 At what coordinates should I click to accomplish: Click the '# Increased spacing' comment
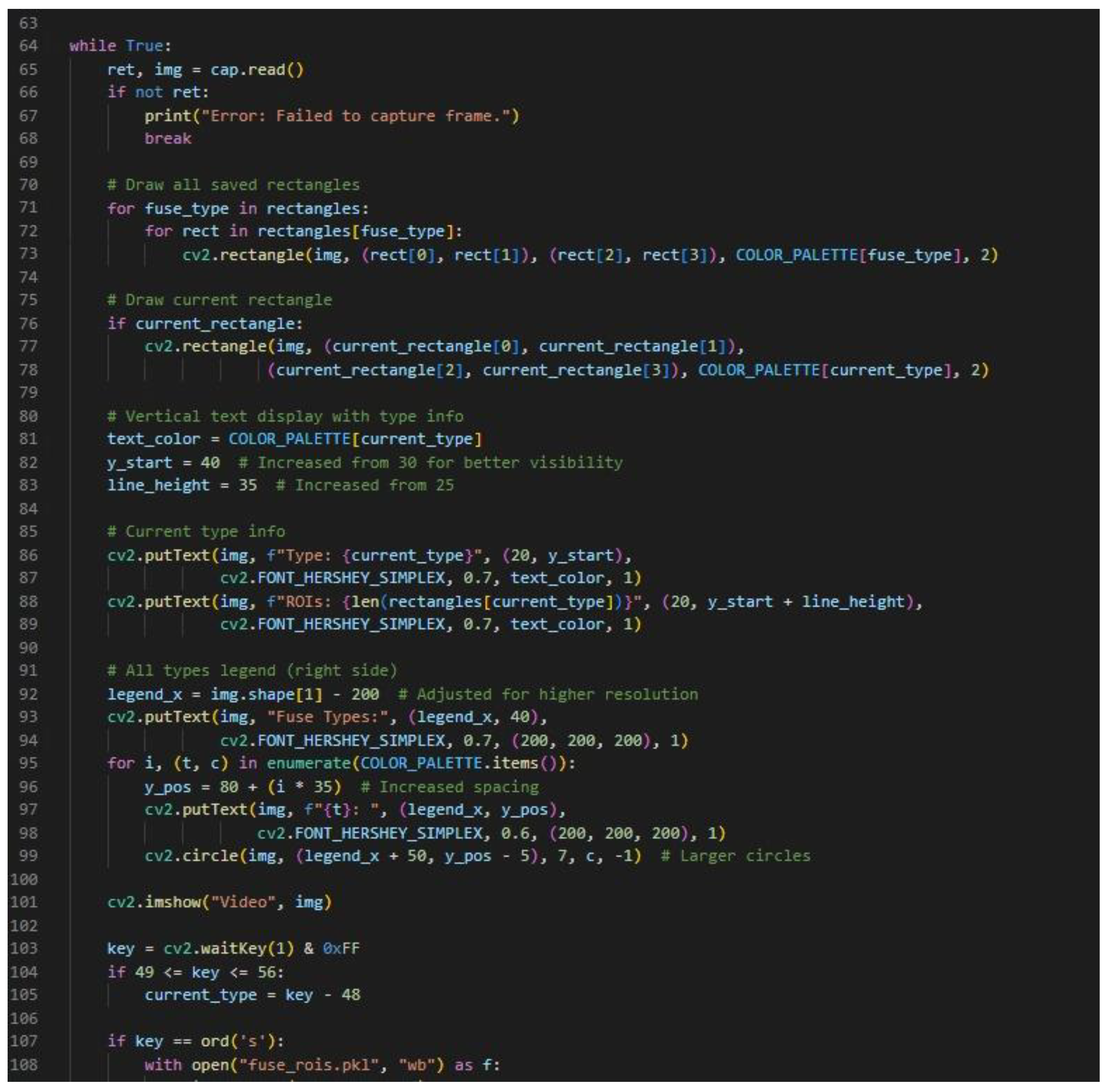point(450,787)
